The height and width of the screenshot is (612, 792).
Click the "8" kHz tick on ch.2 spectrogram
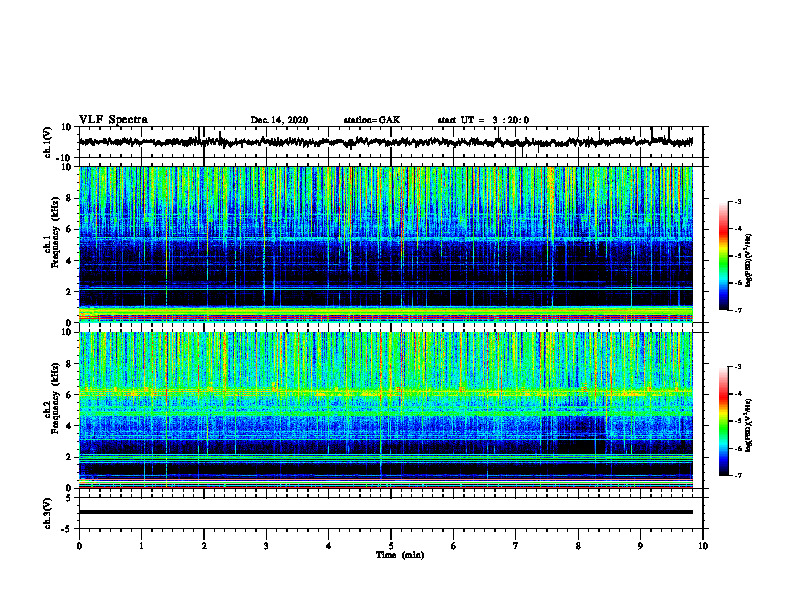click(70, 364)
